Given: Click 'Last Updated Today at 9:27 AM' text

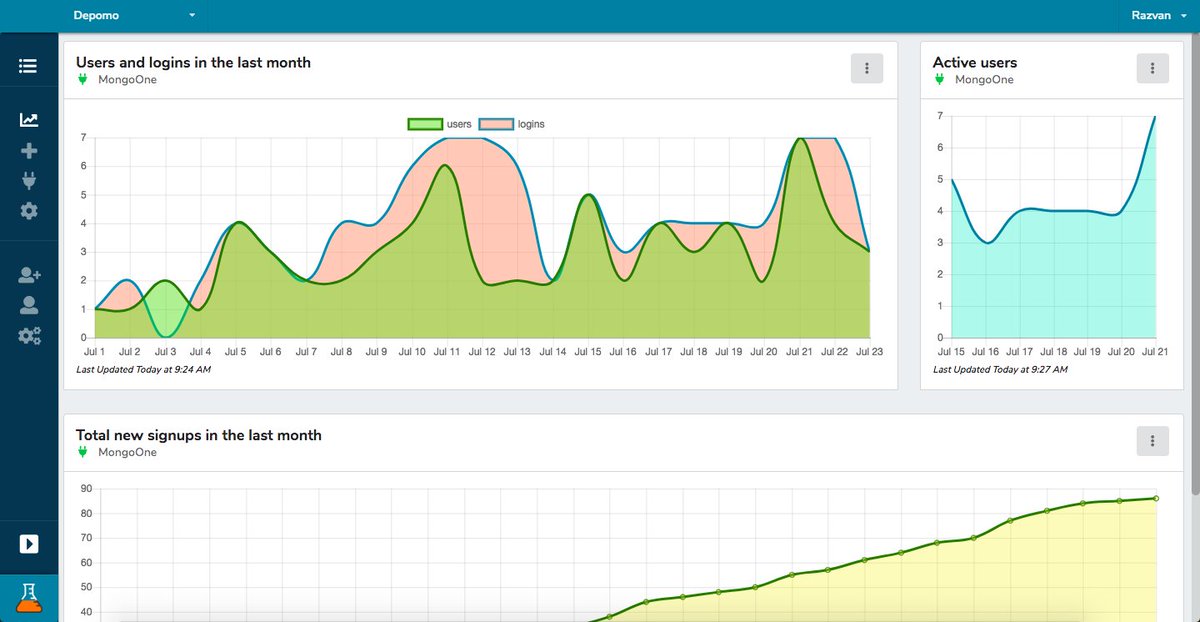Looking at the screenshot, I should (1000, 369).
